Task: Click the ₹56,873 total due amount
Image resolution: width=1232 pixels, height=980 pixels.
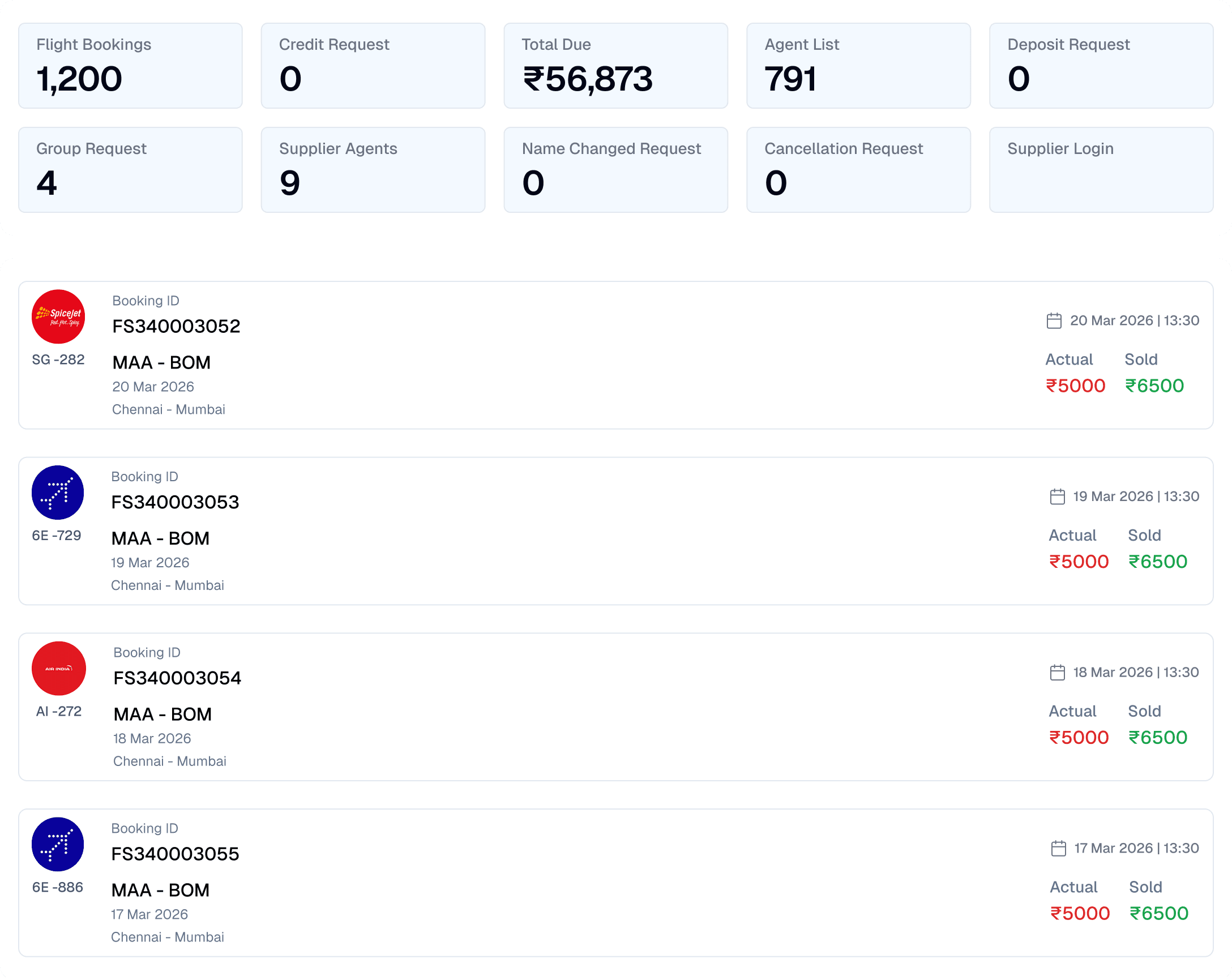Action: [x=588, y=79]
